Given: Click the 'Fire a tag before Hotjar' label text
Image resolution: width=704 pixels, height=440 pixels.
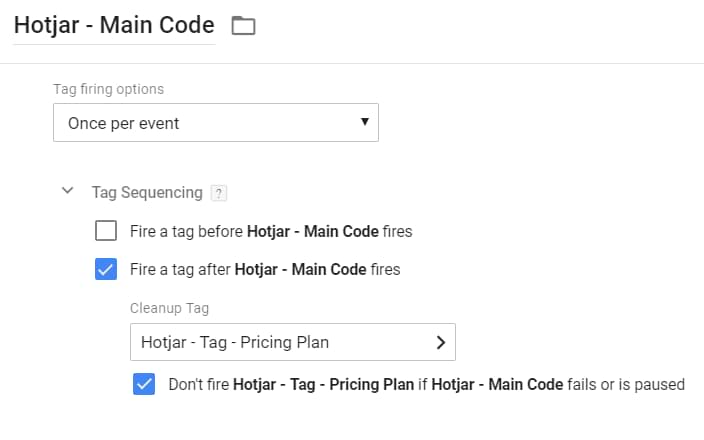Looking at the screenshot, I should pos(271,231).
